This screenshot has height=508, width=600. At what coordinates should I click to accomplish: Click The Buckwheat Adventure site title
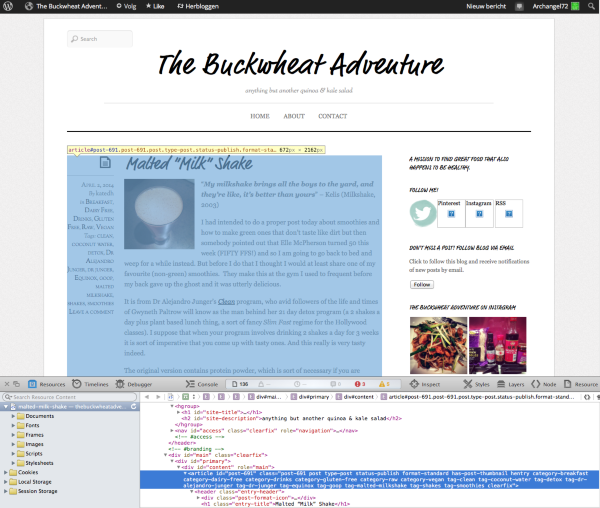(x=301, y=64)
